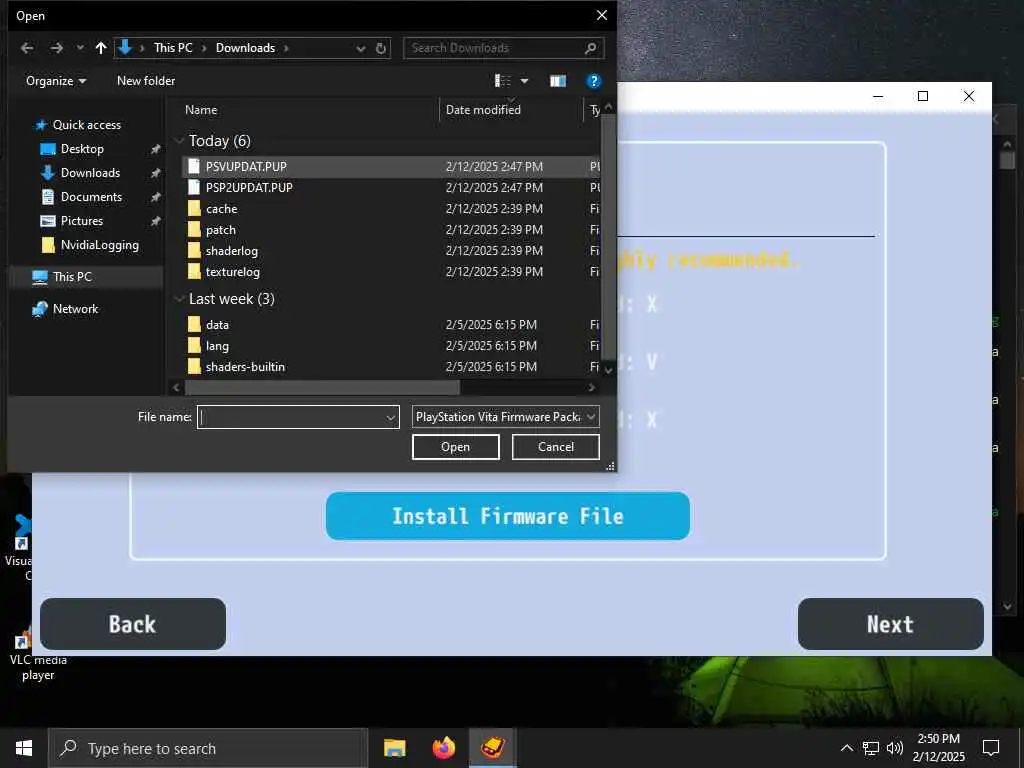Open the help question mark

(x=593, y=81)
